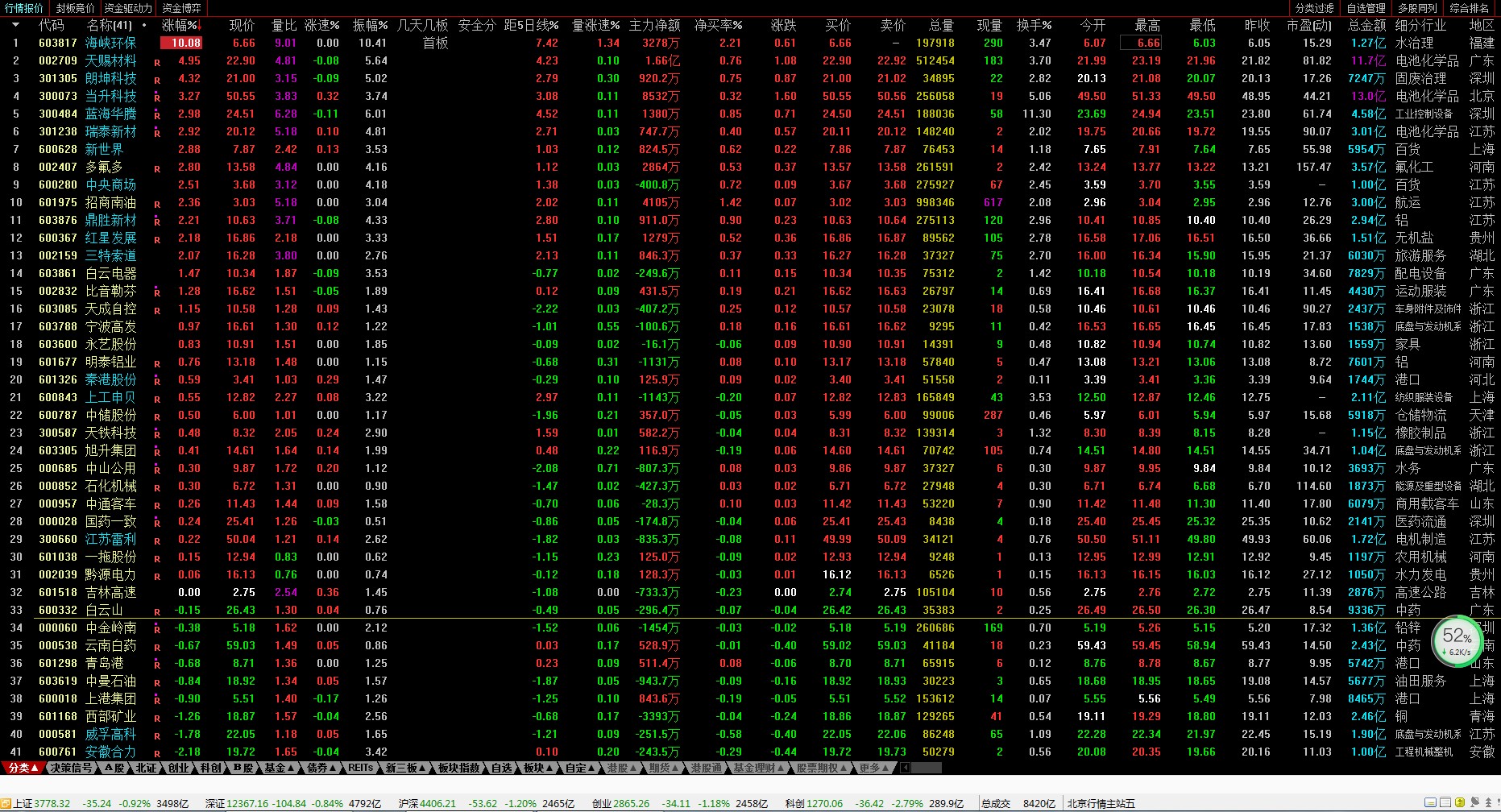Open 自选管理 in the top right
The image size is (1501, 812).
(1366, 8)
